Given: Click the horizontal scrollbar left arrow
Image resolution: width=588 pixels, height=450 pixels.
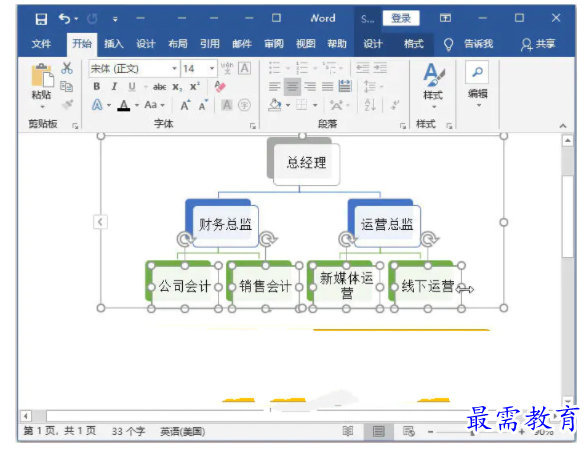Looking at the screenshot, I should pos(26,416).
